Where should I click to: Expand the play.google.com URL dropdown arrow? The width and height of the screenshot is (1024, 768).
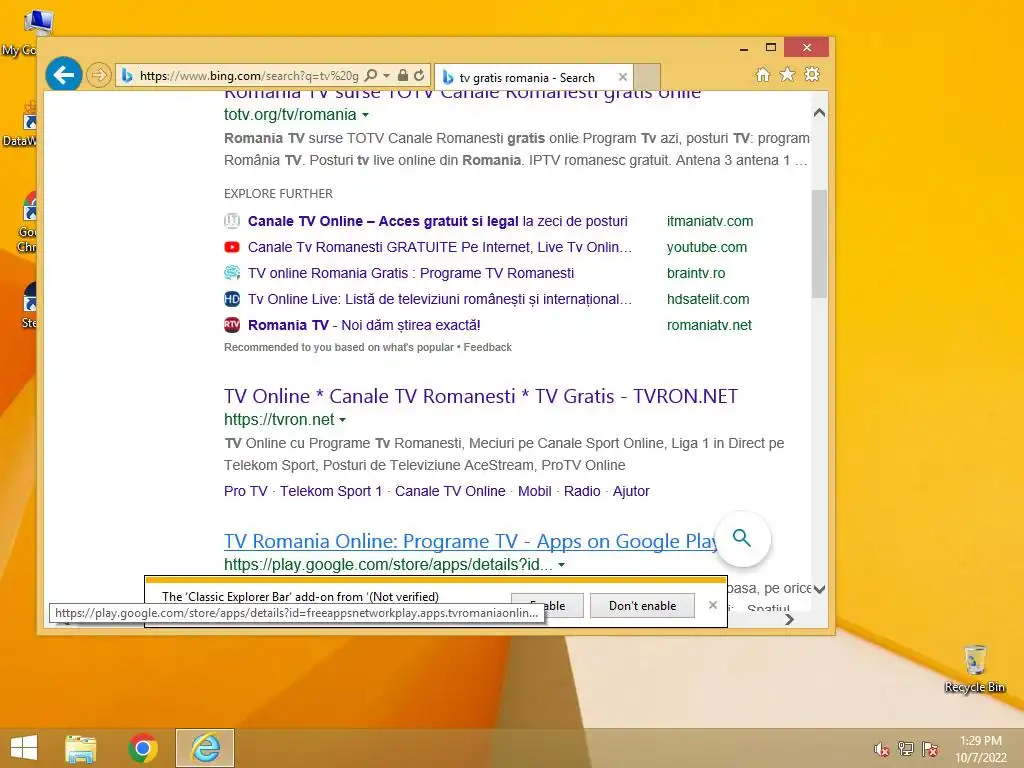tap(561, 565)
